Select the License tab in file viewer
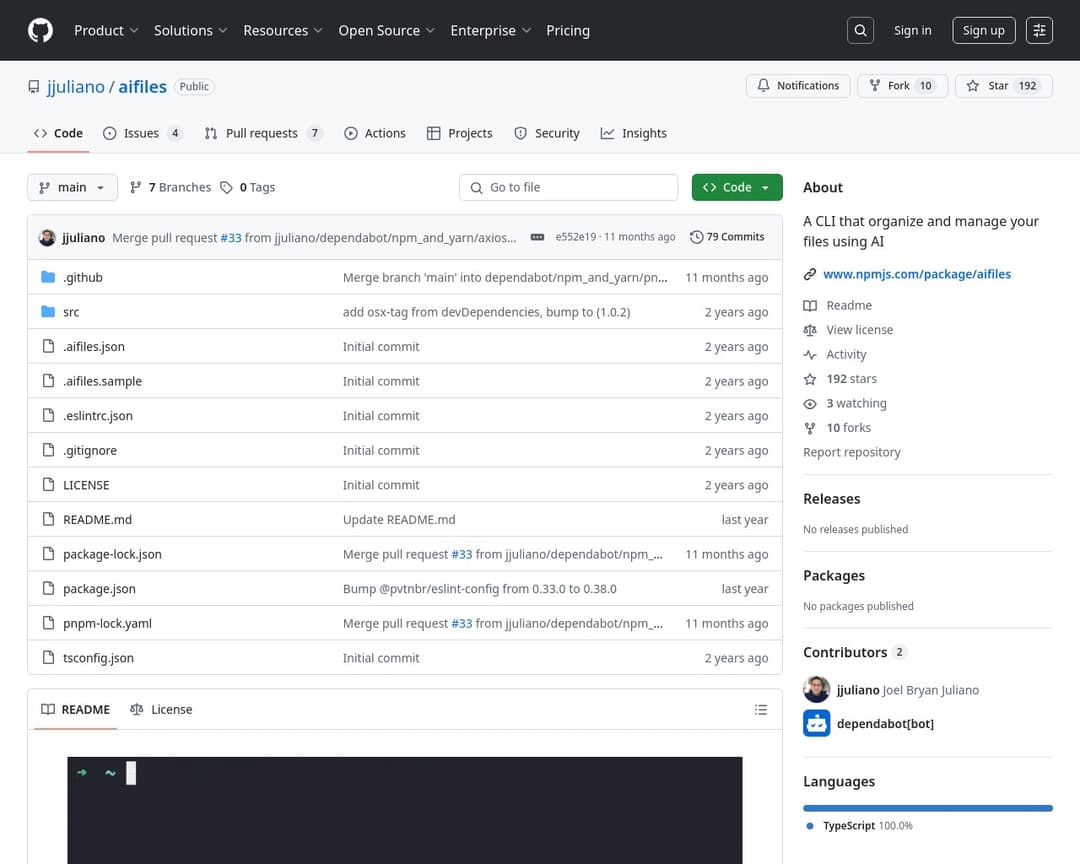1080x864 pixels. coord(161,710)
